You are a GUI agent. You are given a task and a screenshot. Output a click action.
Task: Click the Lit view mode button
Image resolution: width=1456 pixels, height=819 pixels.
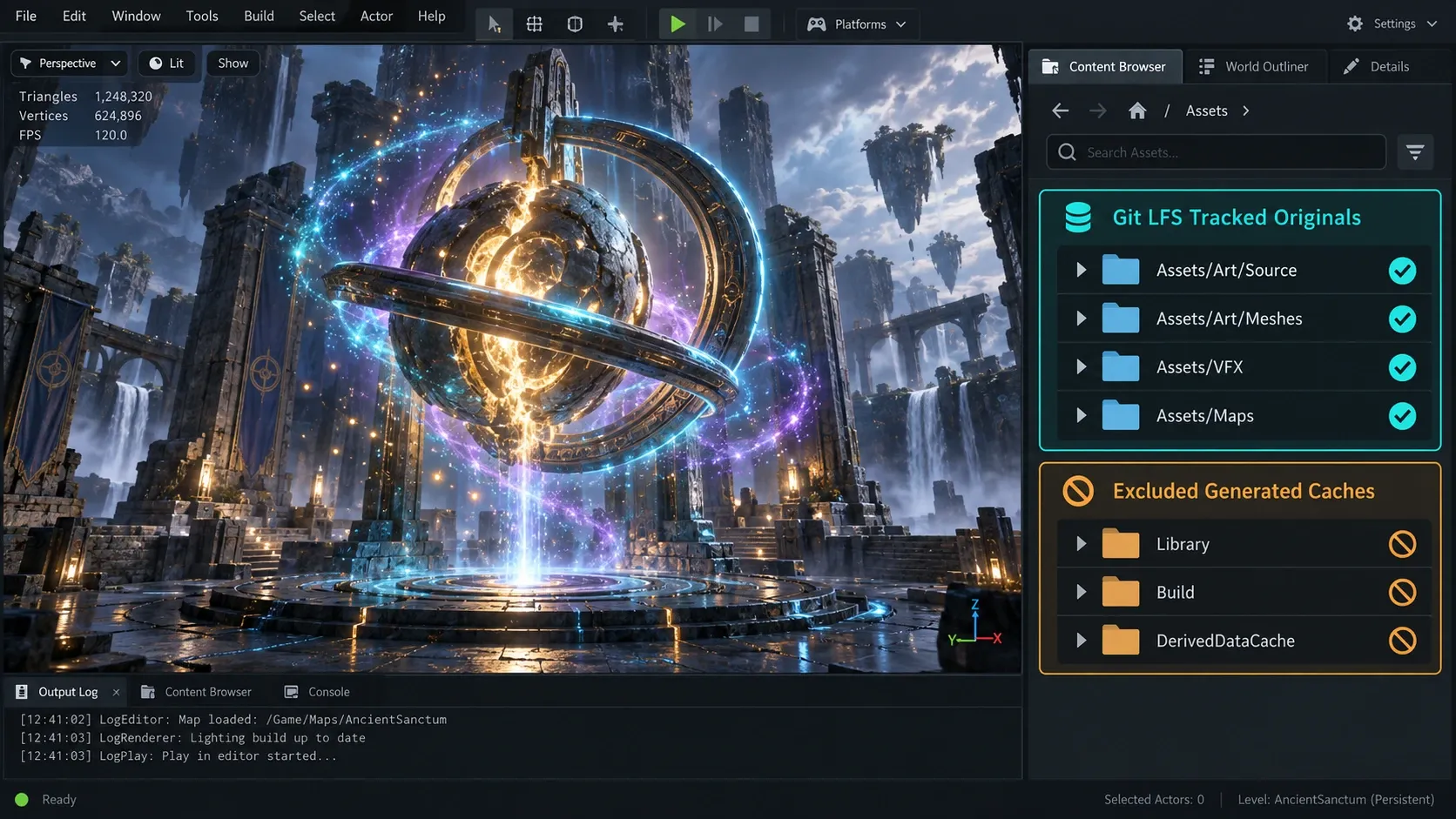[x=166, y=63]
